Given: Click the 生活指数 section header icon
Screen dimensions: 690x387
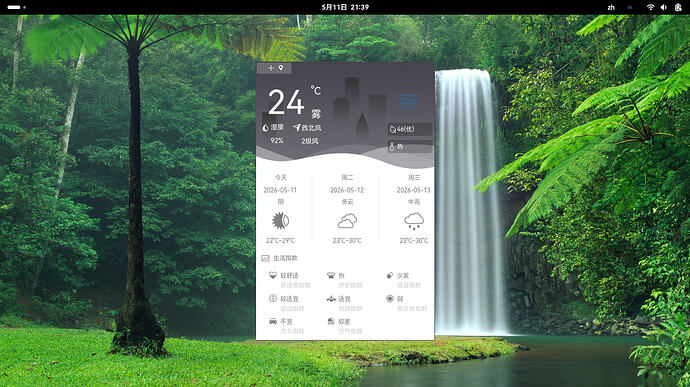Looking at the screenshot, I should coord(265,258).
